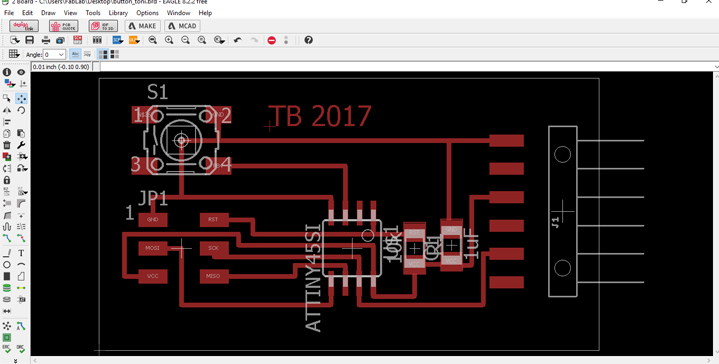Open the Library menu

click(118, 13)
